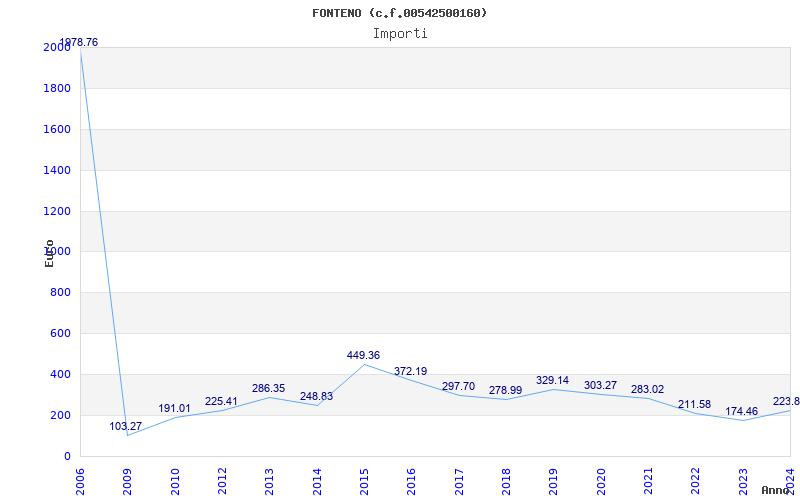The image size is (800, 500).
Task: Click the x-axis year 2014
Action: pyautogui.click(x=317, y=481)
